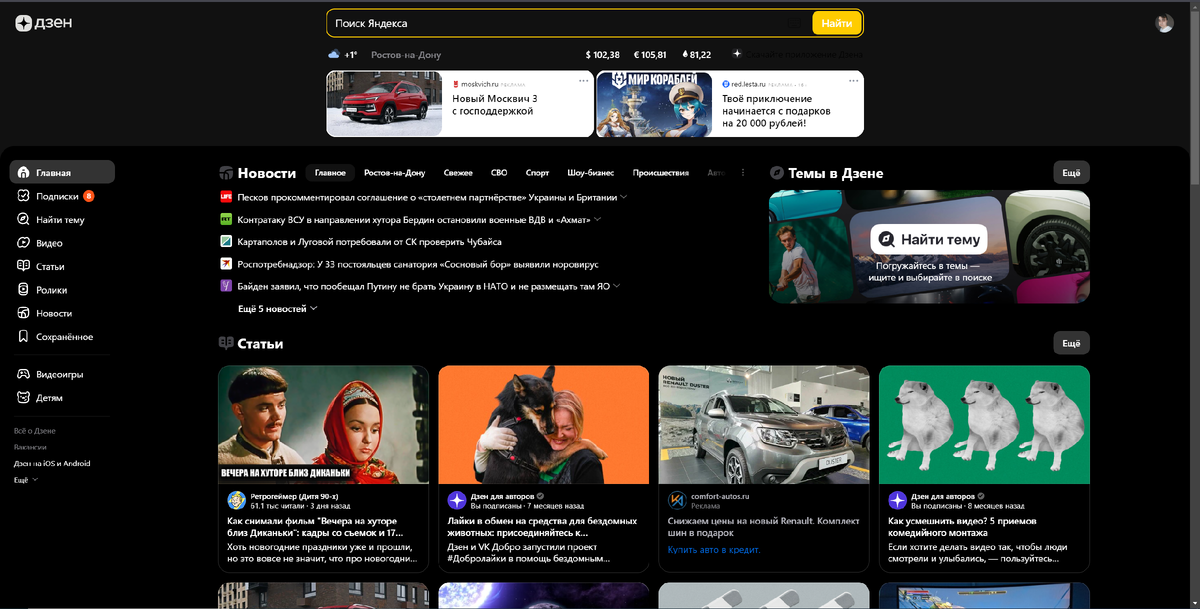Open the three-dot menu on moskvich.ru ad
The width and height of the screenshot is (1200, 609).
pyautogui.click(x=584, y=81)
